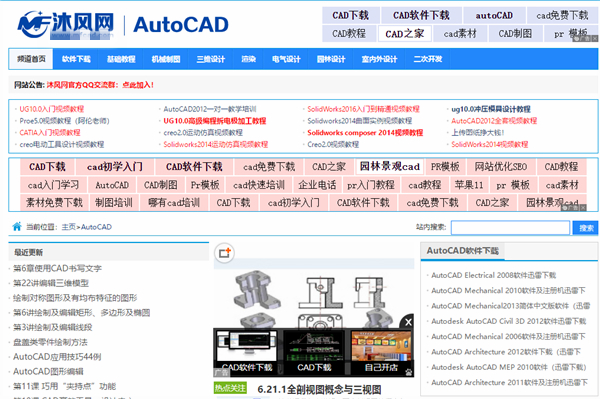This screenshot has width=600, height=399.
Task: Open ug10.0冲压模具设计教程 link
Action: [x=491, y=109]
